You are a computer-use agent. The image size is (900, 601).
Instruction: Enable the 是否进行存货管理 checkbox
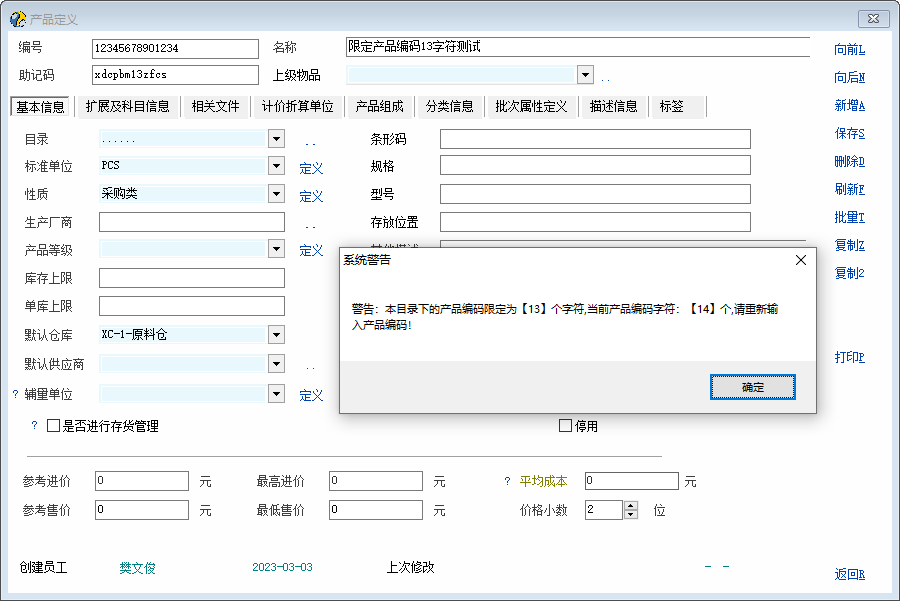(x=54, y=426)
